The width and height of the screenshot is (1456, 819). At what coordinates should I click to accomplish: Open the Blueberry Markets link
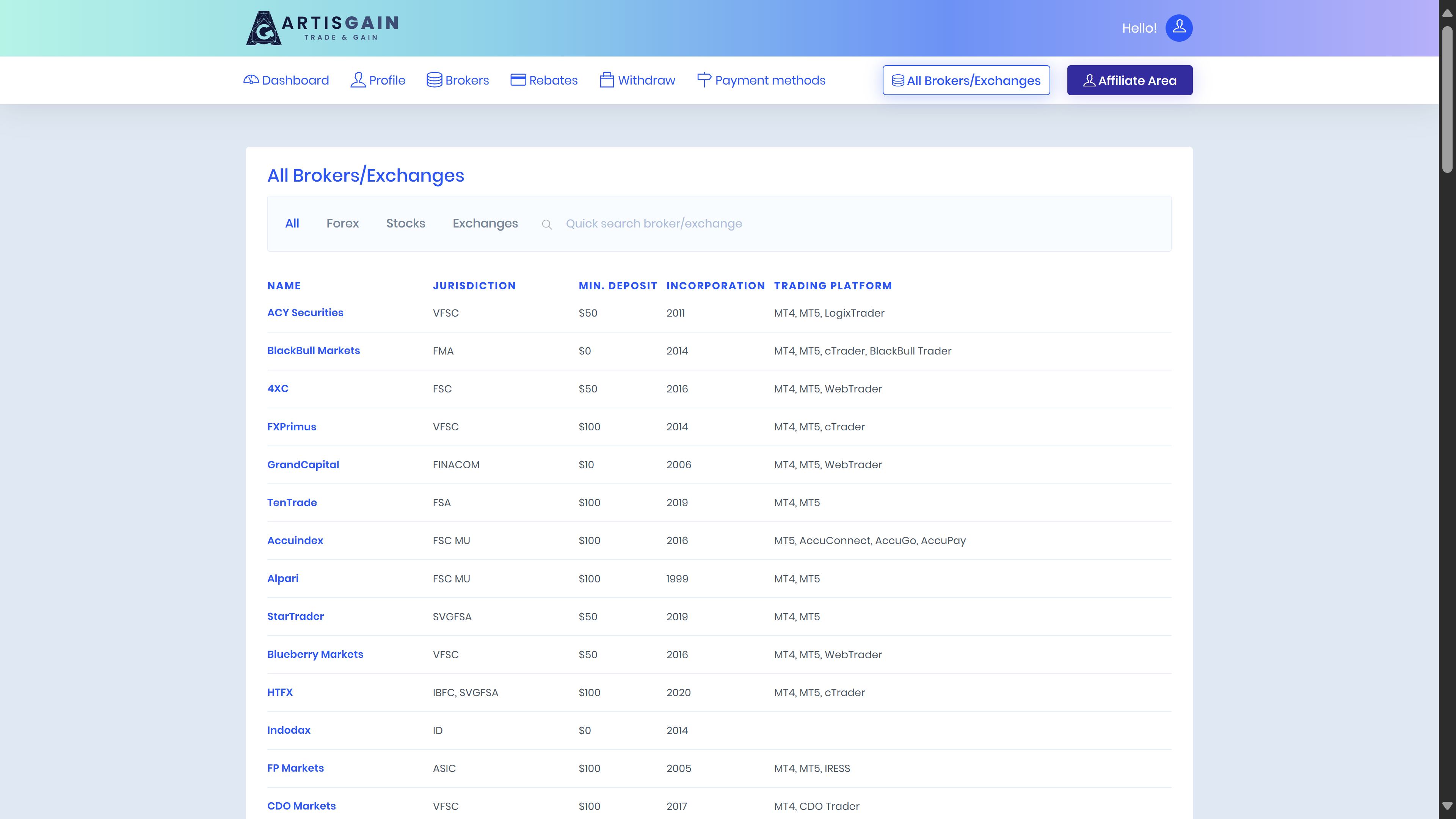point(315,654)
